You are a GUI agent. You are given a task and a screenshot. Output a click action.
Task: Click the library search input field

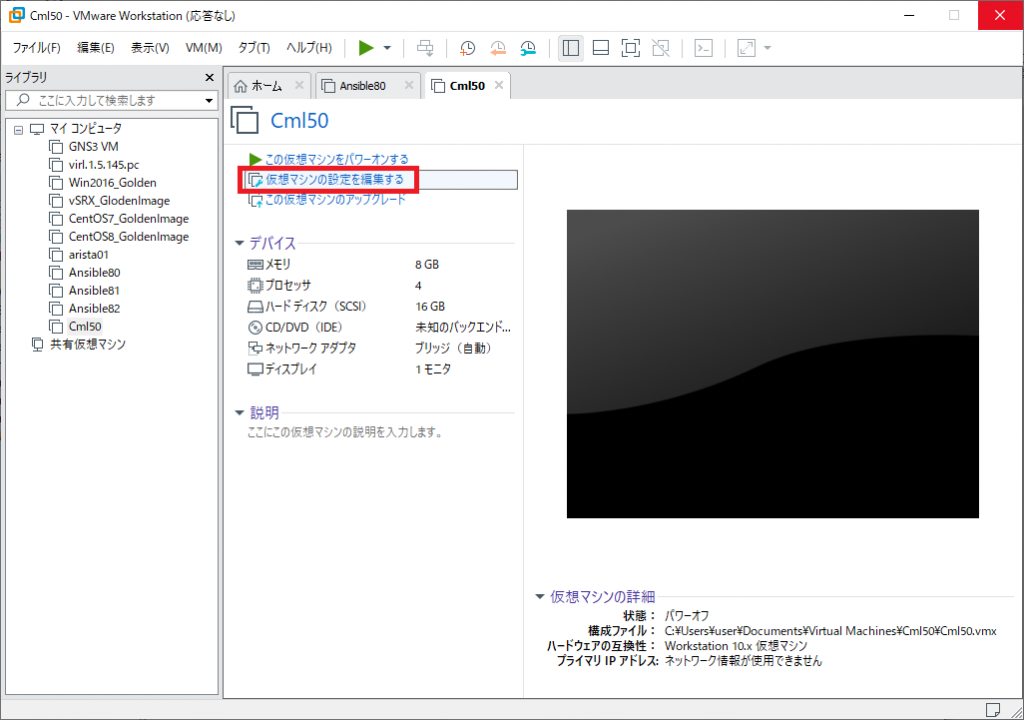click(105, 100)
